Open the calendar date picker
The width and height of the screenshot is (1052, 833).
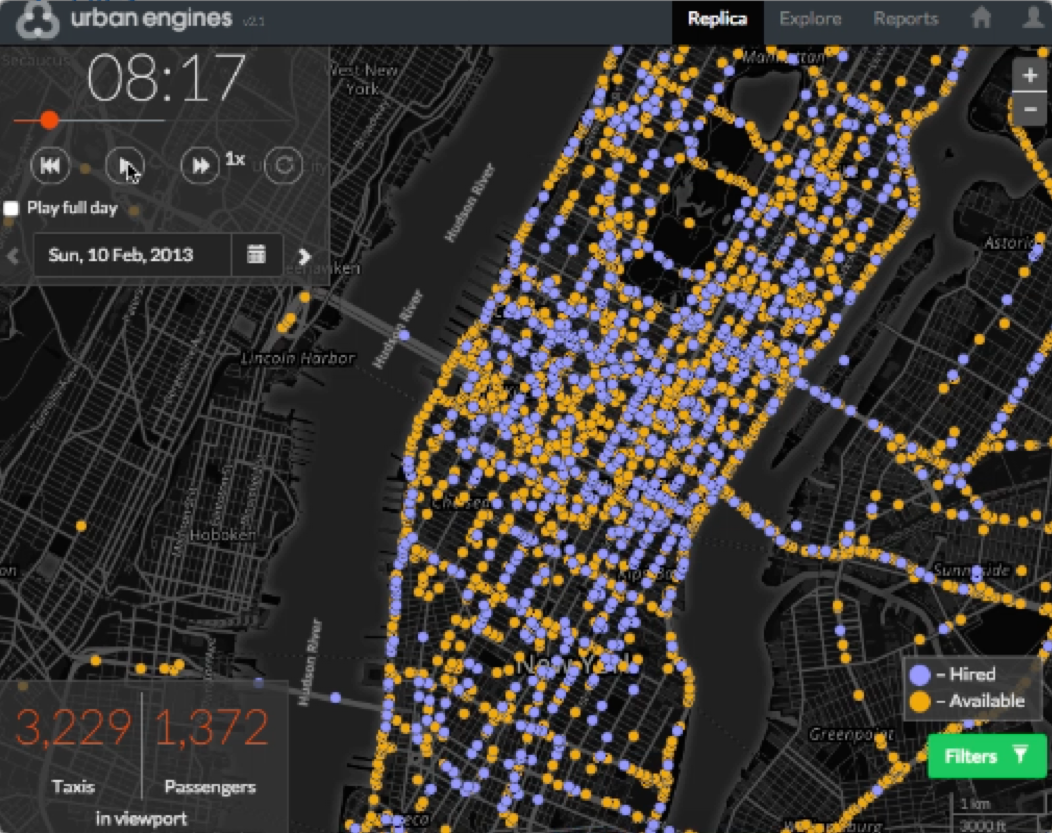tap(257, 255)
